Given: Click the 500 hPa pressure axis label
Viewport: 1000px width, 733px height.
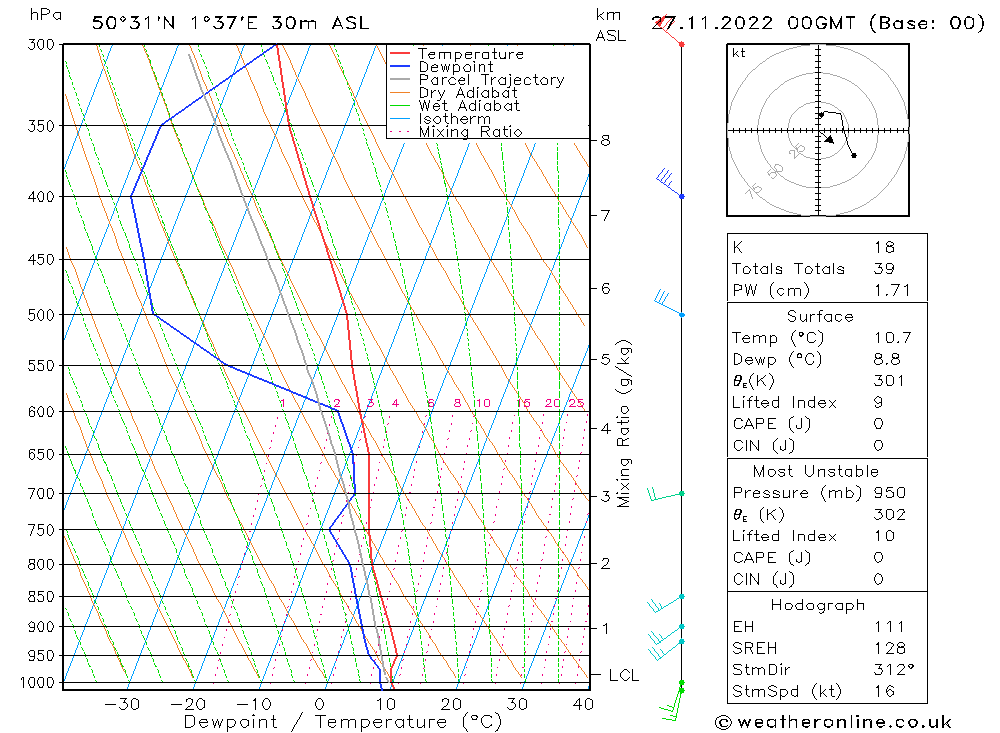Looking at the screenshot, I should coord(41,315).
